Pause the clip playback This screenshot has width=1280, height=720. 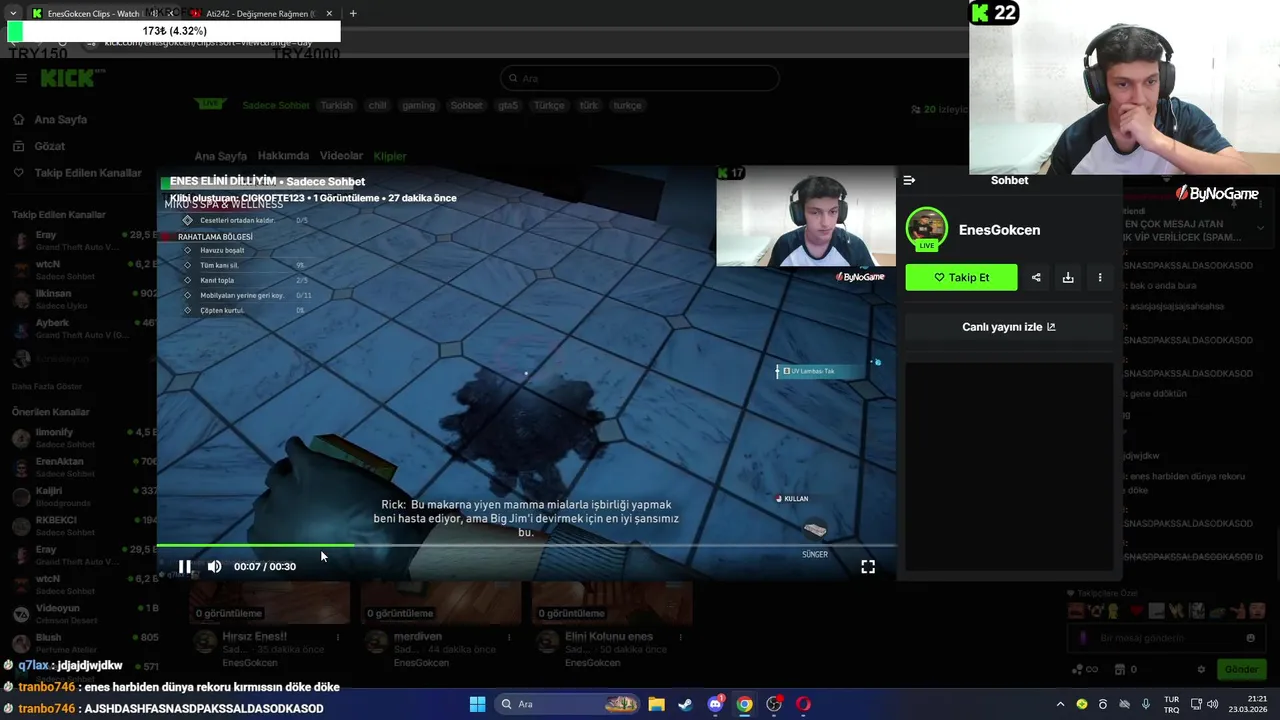185,566
